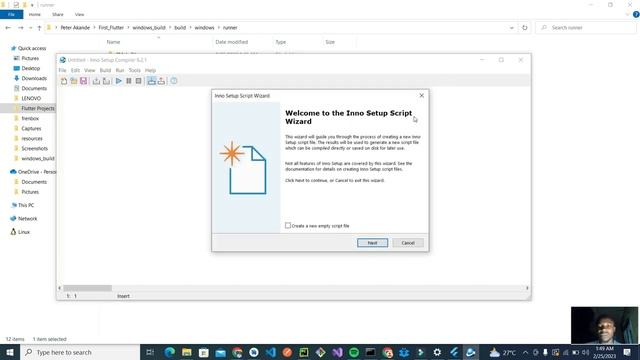Open the notification center icon

627,352
